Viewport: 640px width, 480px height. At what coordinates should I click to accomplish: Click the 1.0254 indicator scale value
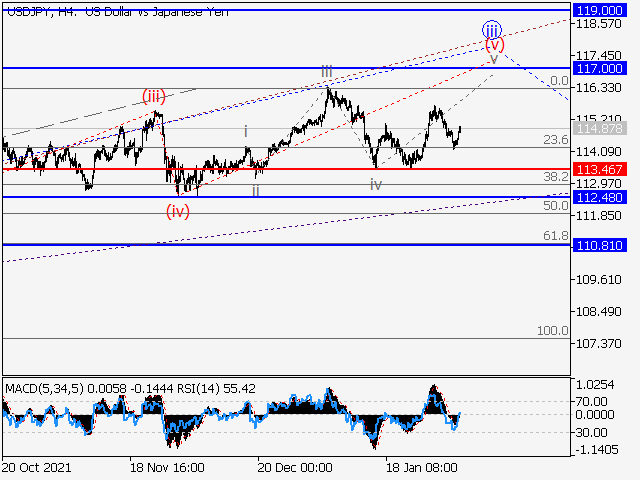click(x=595, y=384)
